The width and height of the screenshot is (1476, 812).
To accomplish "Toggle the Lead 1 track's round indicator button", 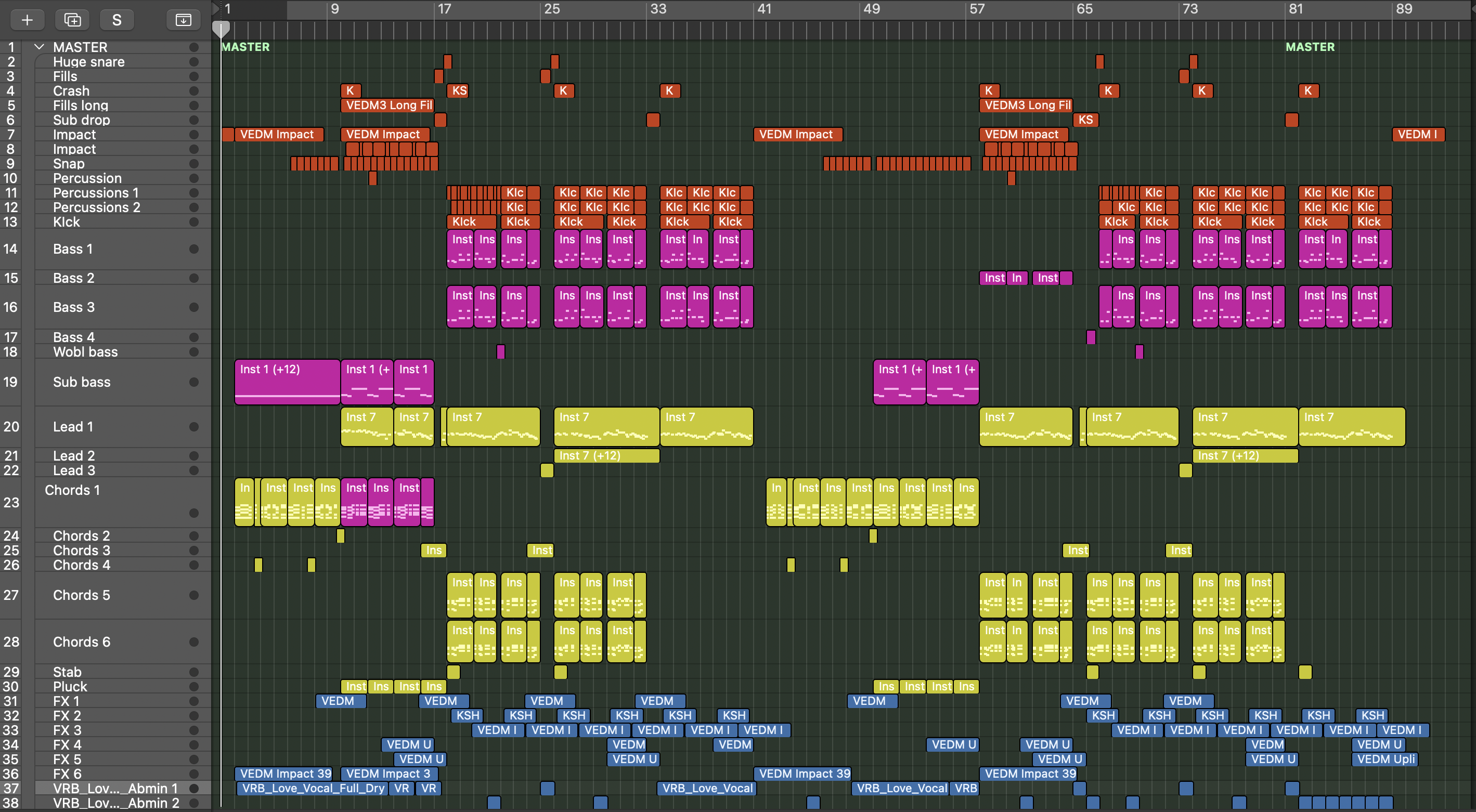I will pos(193,427).
